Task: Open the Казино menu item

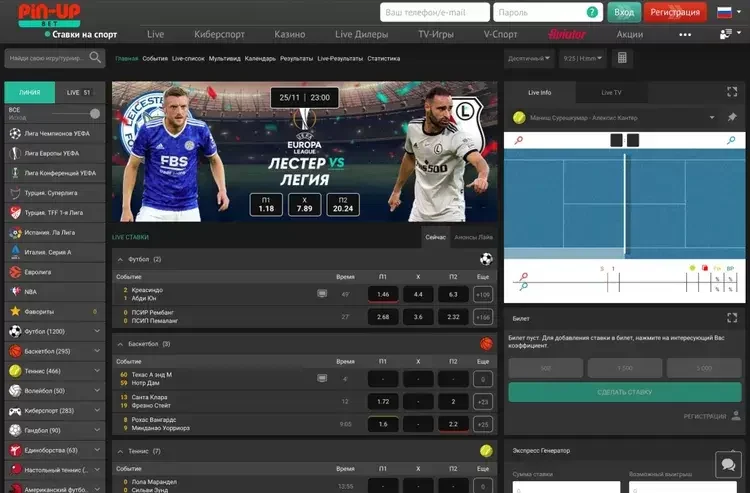Action: tap(290, 34)
